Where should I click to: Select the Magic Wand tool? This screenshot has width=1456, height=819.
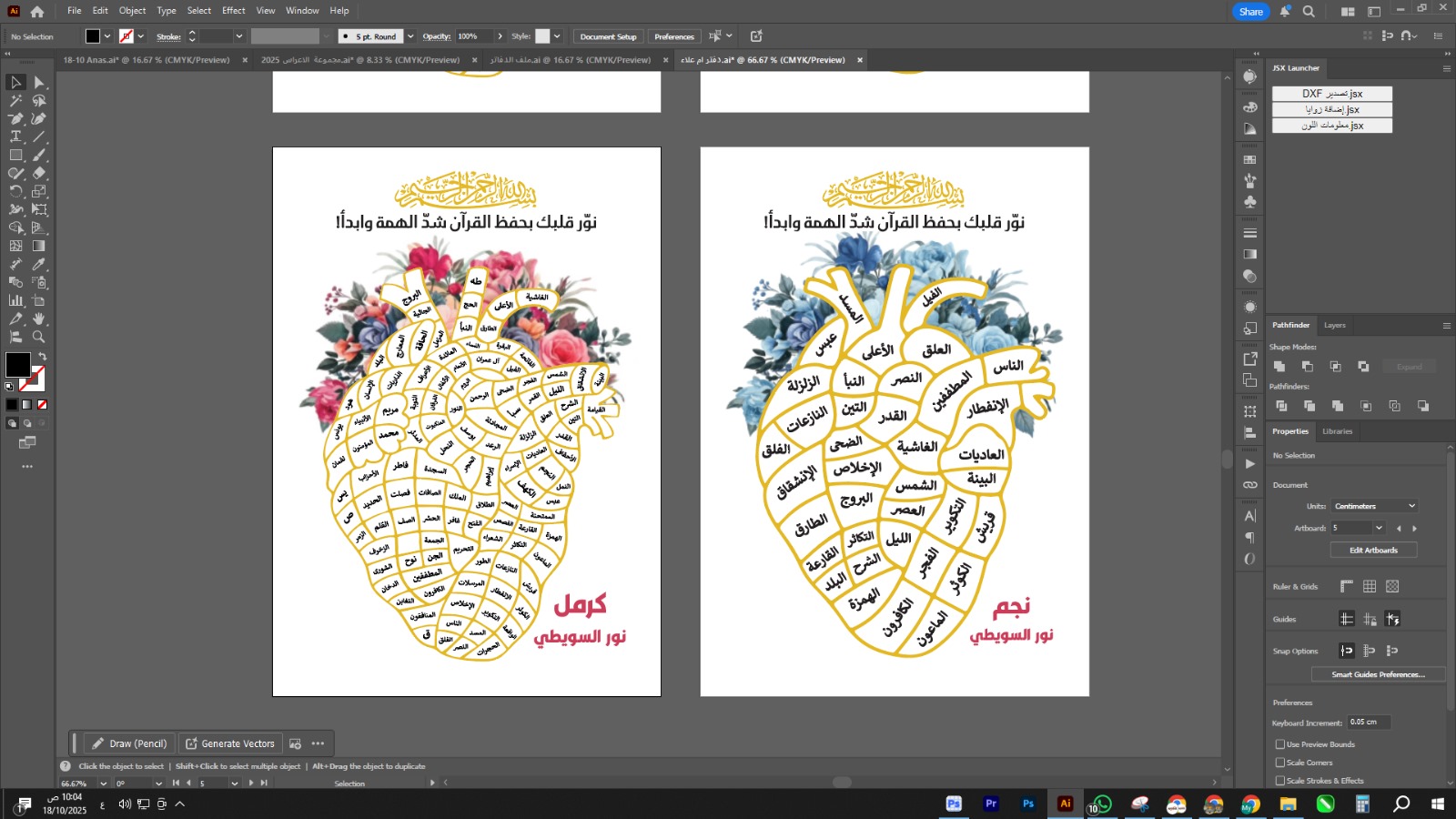tap(15, 100)
